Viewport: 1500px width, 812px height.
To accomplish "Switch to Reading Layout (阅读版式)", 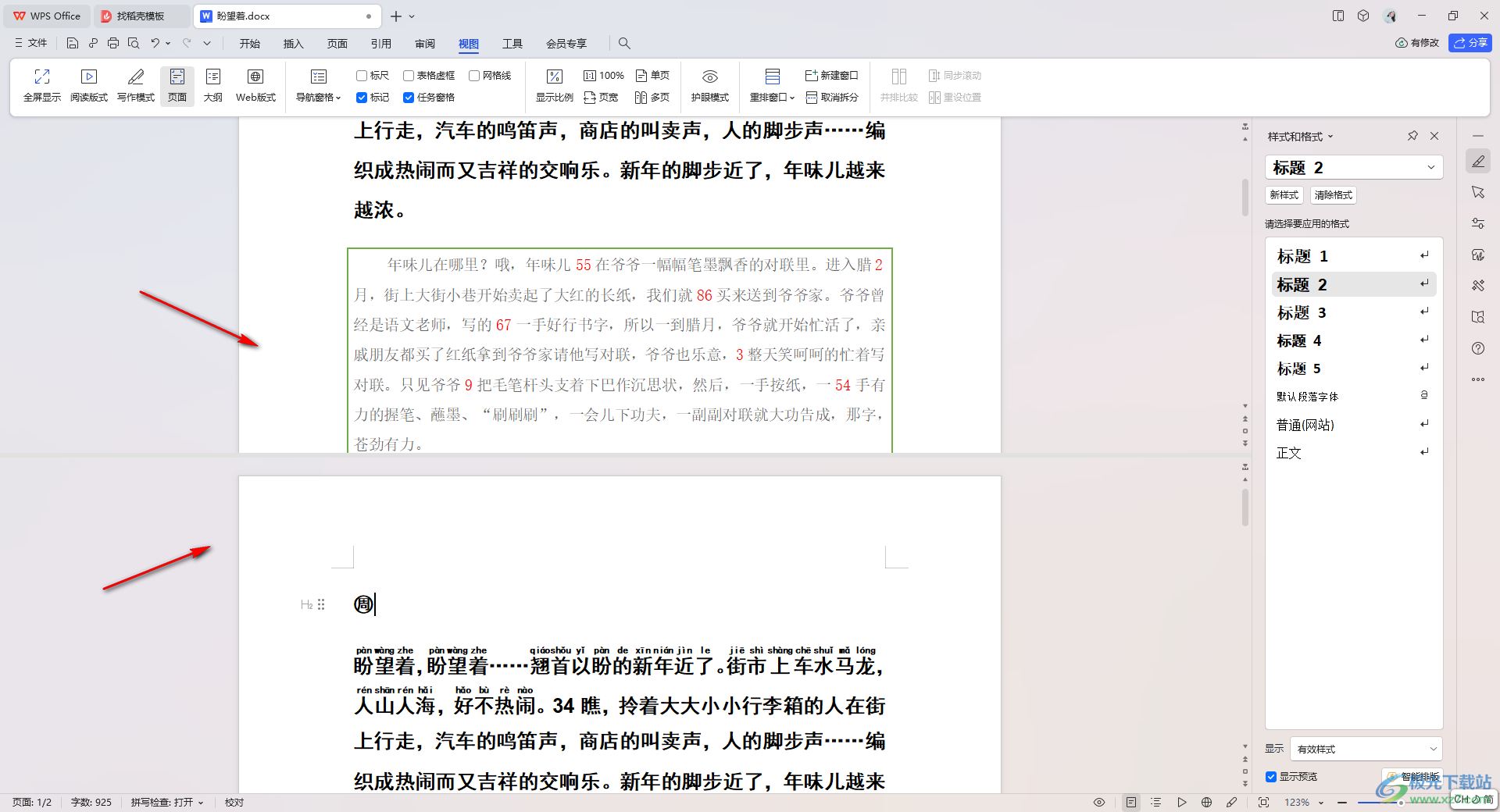I will (89, 85).
